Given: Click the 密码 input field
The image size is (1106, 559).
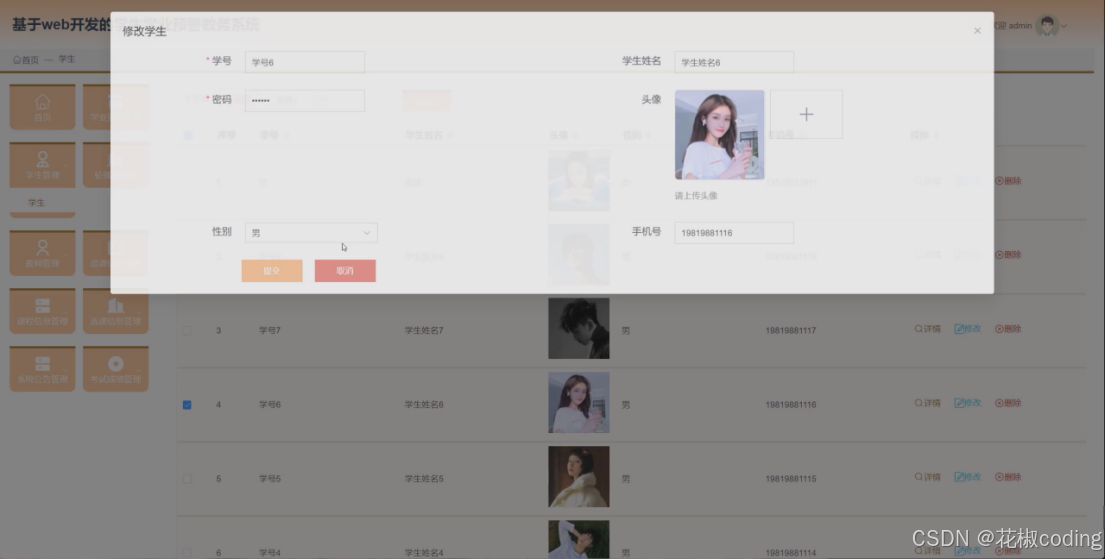Looking at the screenshot, I should 305,101.
